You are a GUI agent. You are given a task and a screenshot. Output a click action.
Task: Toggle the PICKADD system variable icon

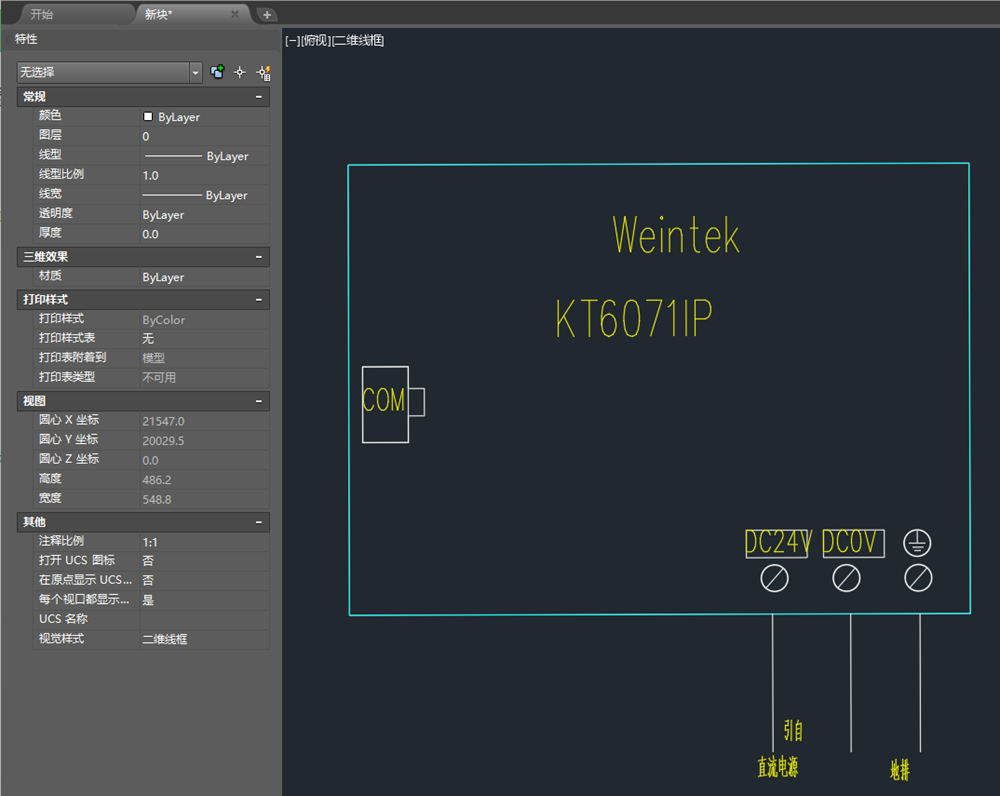pos(217,72)
